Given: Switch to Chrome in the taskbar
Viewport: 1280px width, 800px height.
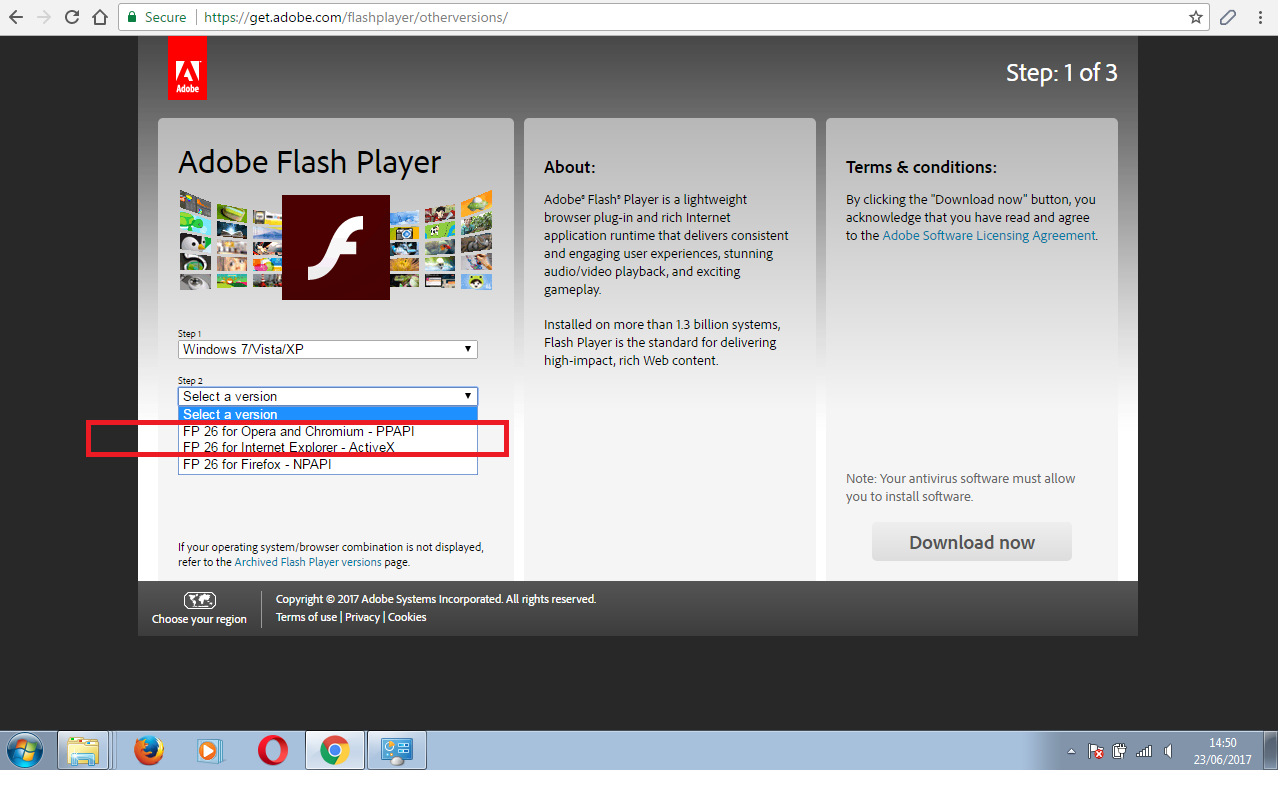Looking at the screenshot, I should [x=334, y=750].
